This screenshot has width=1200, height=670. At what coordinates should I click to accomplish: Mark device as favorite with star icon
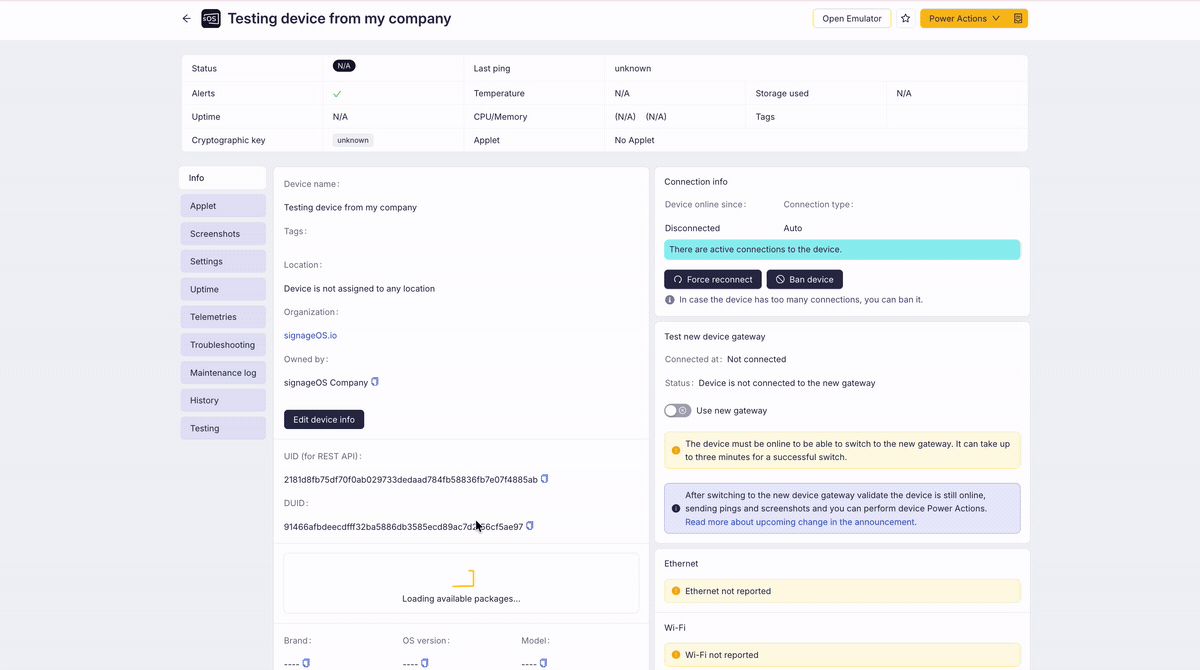point(905,18)
